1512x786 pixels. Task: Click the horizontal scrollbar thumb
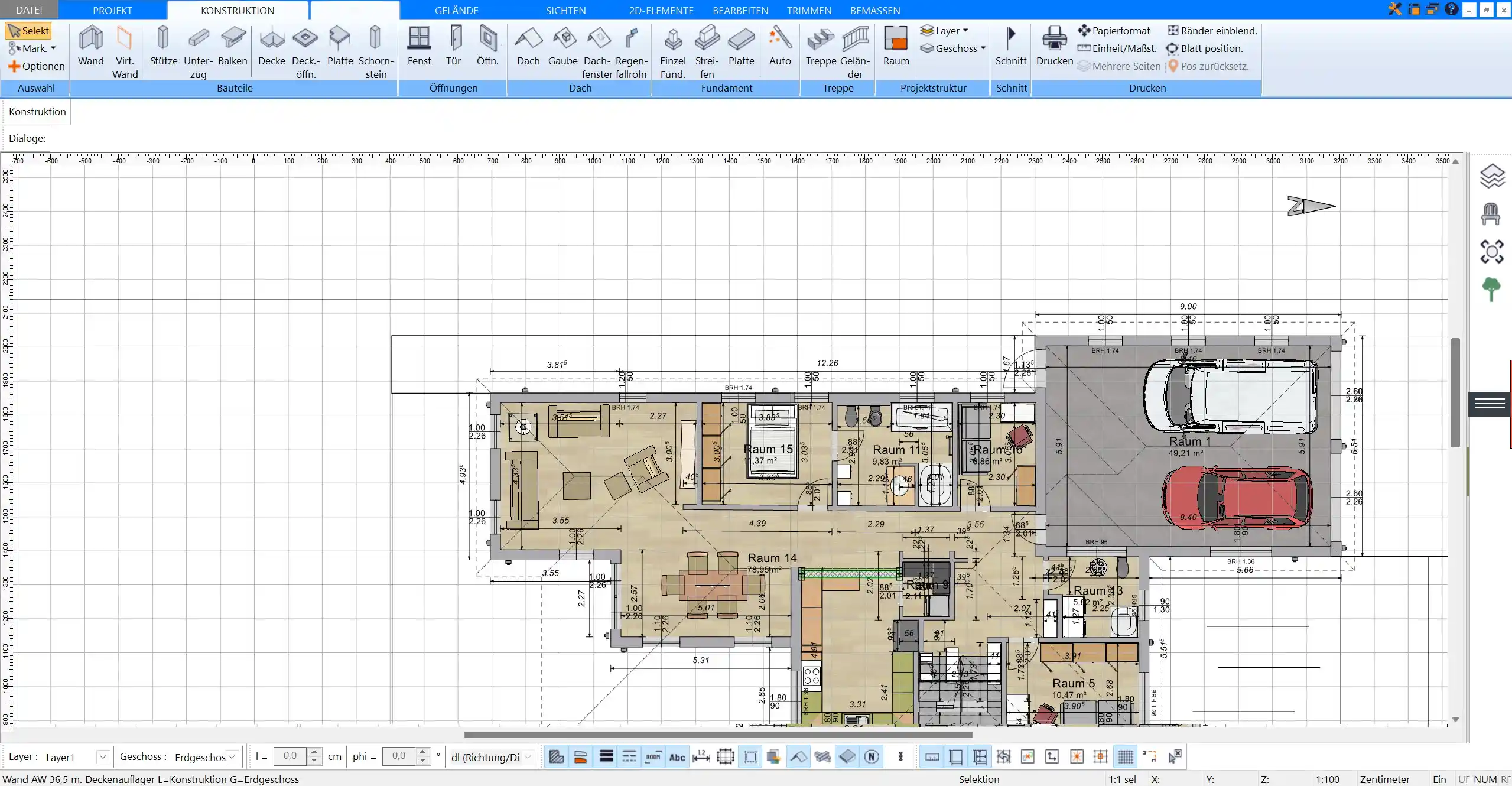pyautogui.click(x=718, y=735)
